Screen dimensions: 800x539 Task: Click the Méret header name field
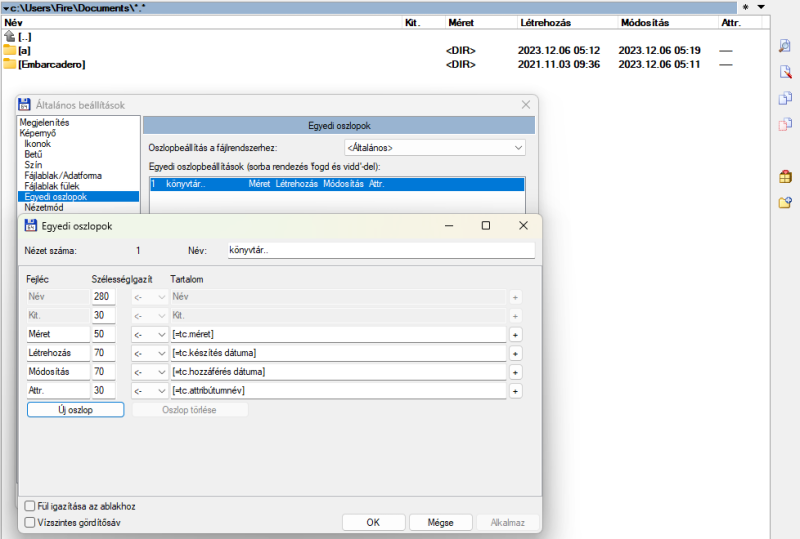(x=58, y=334)
